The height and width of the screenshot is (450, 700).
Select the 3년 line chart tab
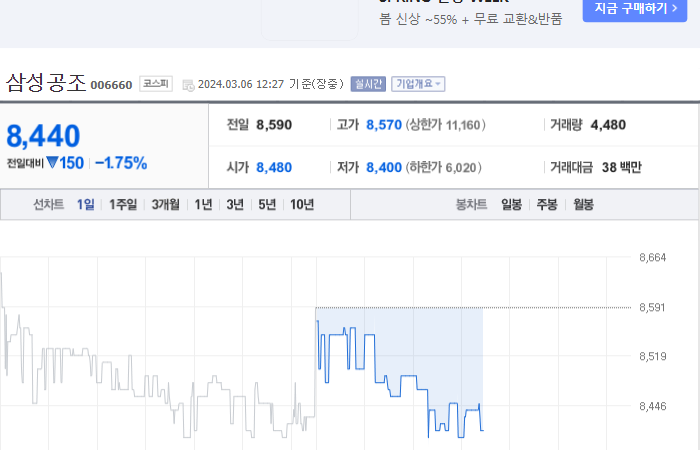tap(235, 204)
